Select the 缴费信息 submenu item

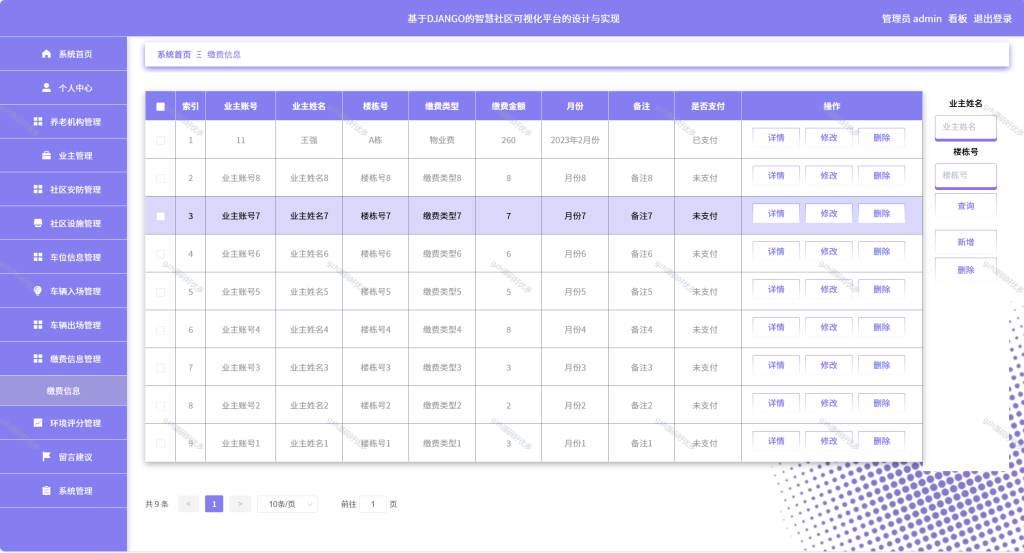[x=63, y=390]
